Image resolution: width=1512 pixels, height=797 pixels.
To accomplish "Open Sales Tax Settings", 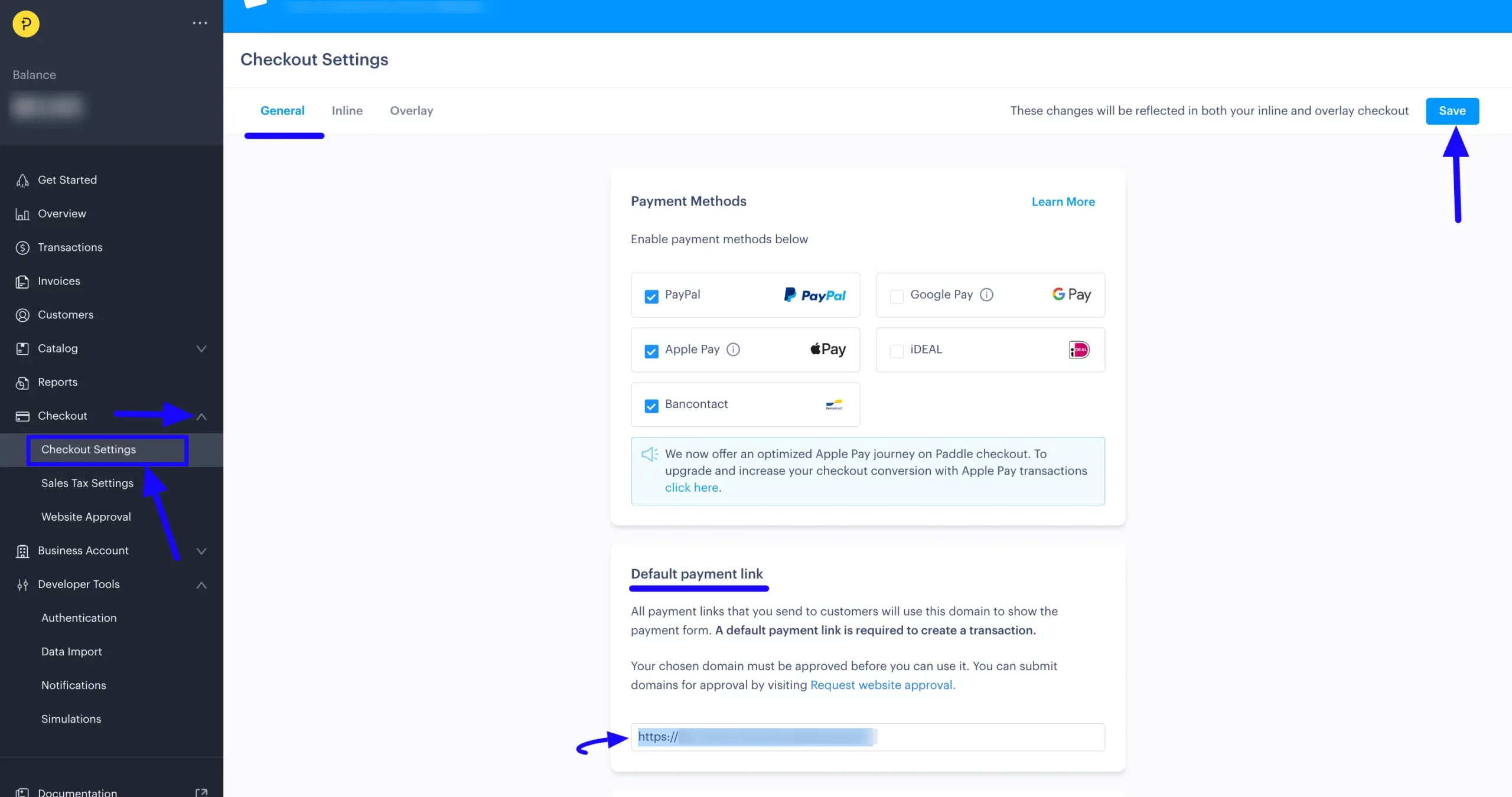I will (x=87, y=484).
